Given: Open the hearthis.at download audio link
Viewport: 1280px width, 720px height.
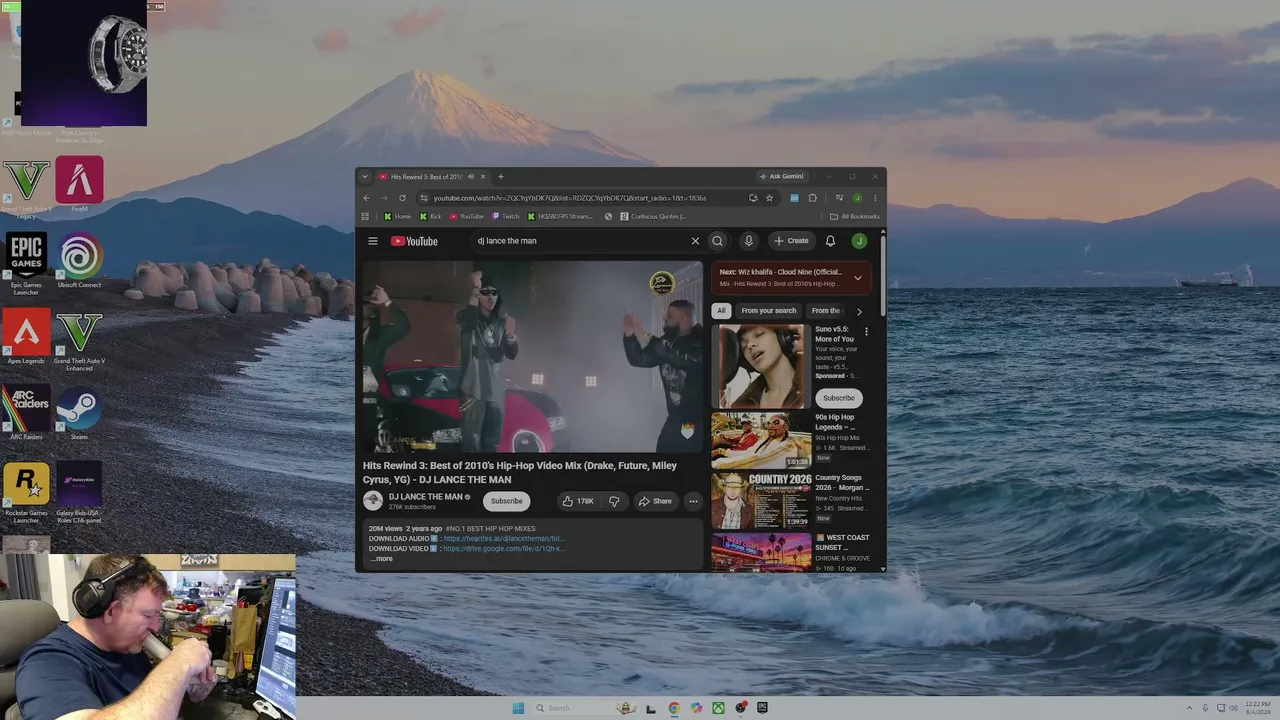Looking at the screenshot, I should point(504,539).
